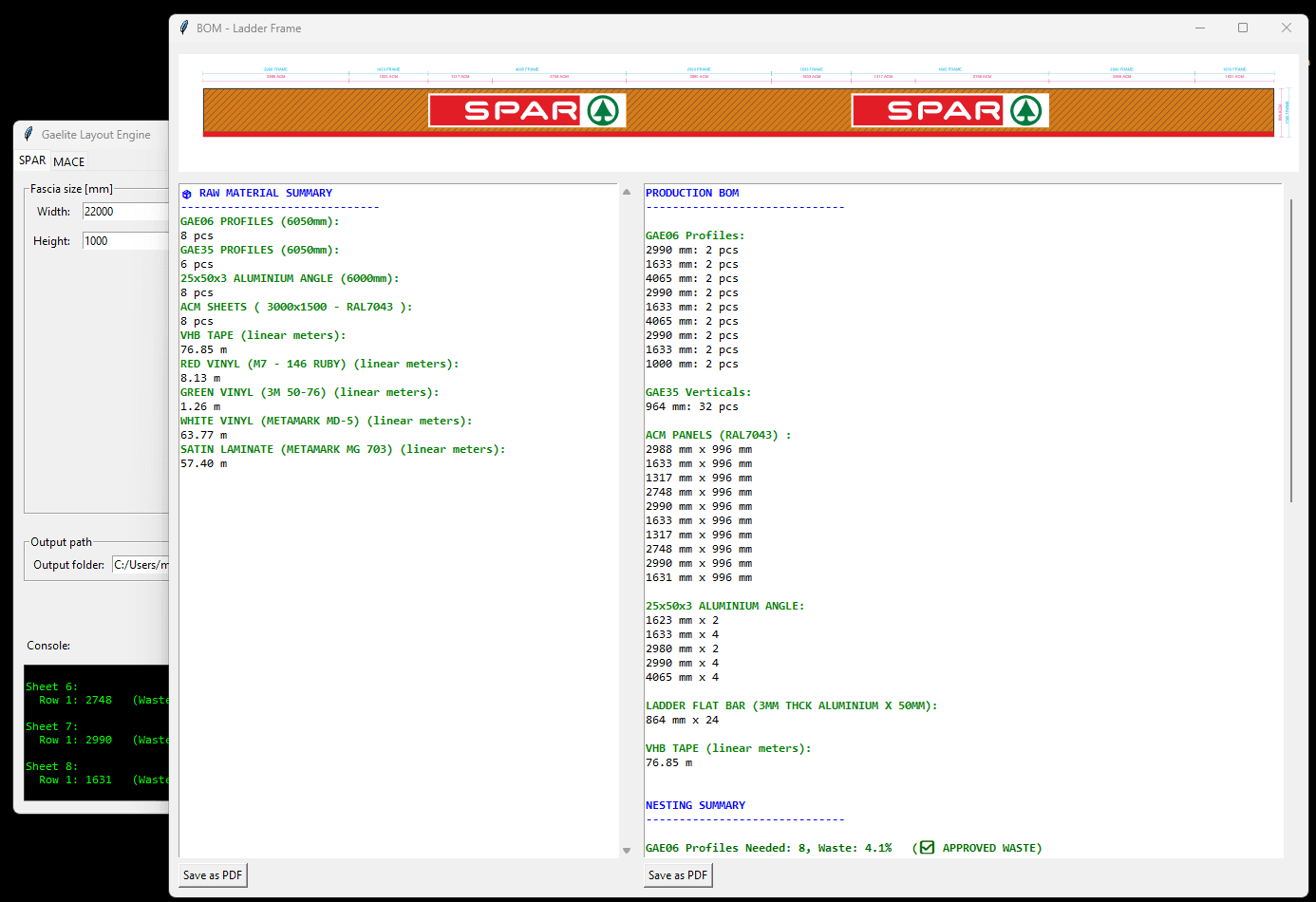Screen dimensions: 1316x902
Task: Click the '1.26 m' green vinyl value
Action: (x=200, y=406)
